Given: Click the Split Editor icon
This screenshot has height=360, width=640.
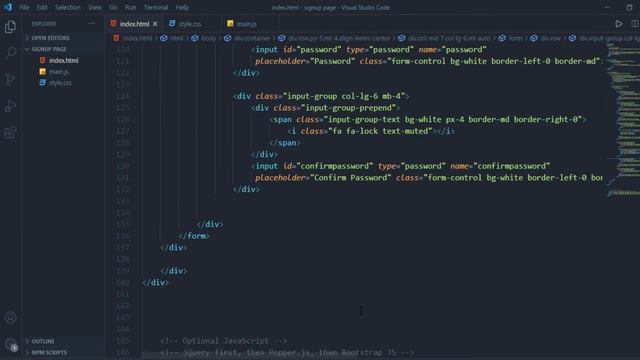Looking at the screenshot, I should [635, 24].
